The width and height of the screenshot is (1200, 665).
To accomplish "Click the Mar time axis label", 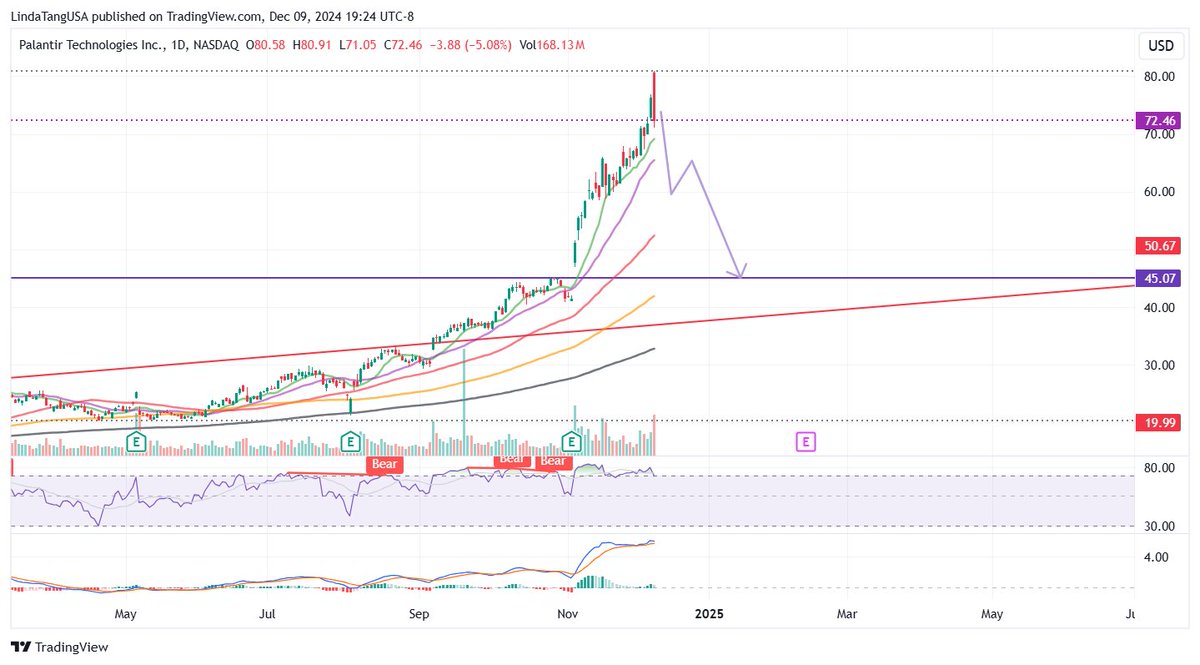I will point(846,612).
